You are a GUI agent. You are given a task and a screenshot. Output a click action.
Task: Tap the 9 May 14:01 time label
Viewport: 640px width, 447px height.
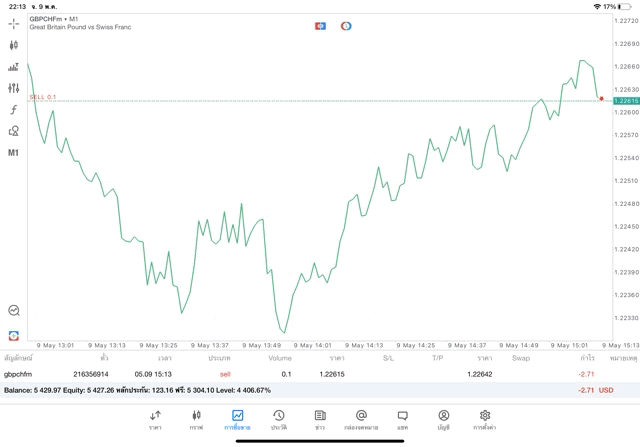[313, 345]
